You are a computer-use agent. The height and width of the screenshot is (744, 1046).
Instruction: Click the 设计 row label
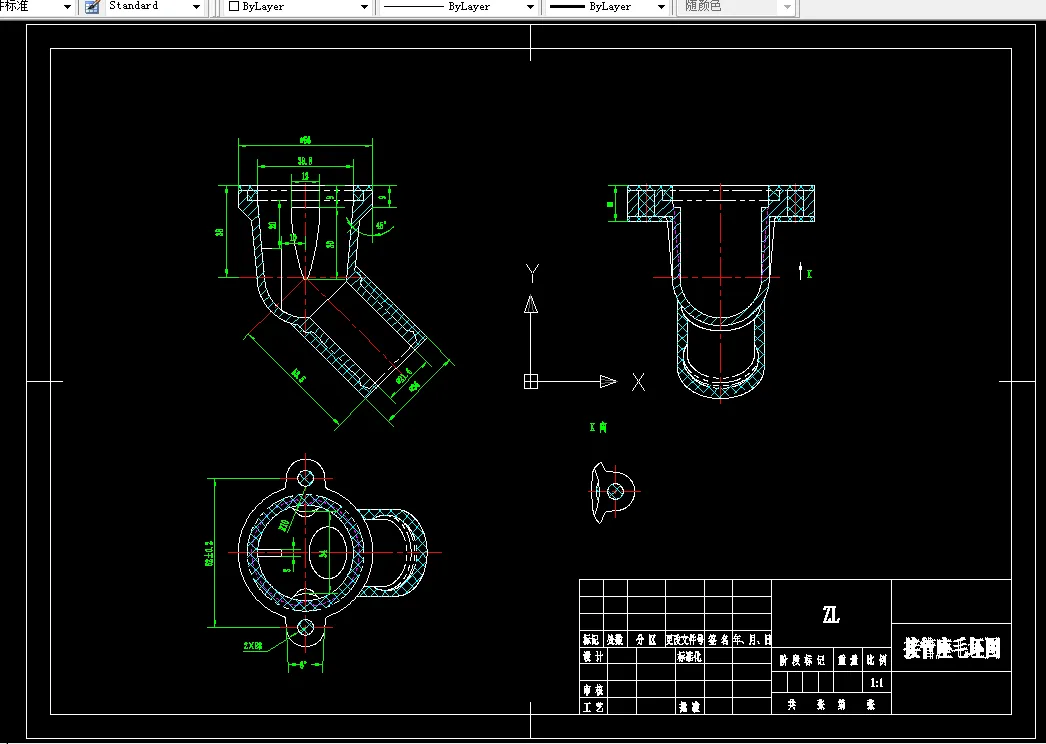click(593, 657)
